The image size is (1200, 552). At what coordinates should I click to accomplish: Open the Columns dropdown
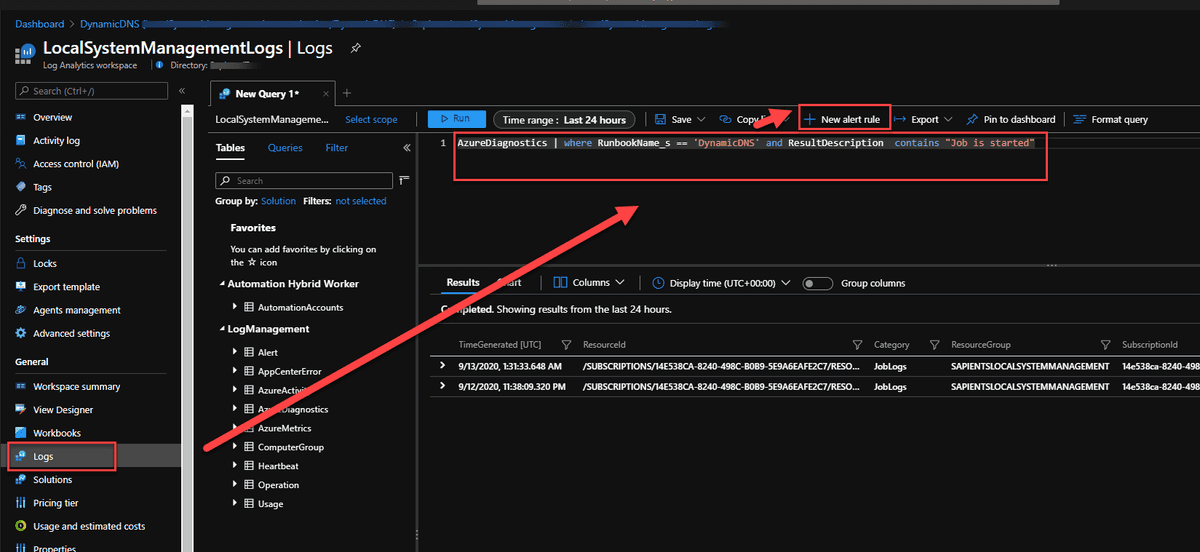point(589,283)
